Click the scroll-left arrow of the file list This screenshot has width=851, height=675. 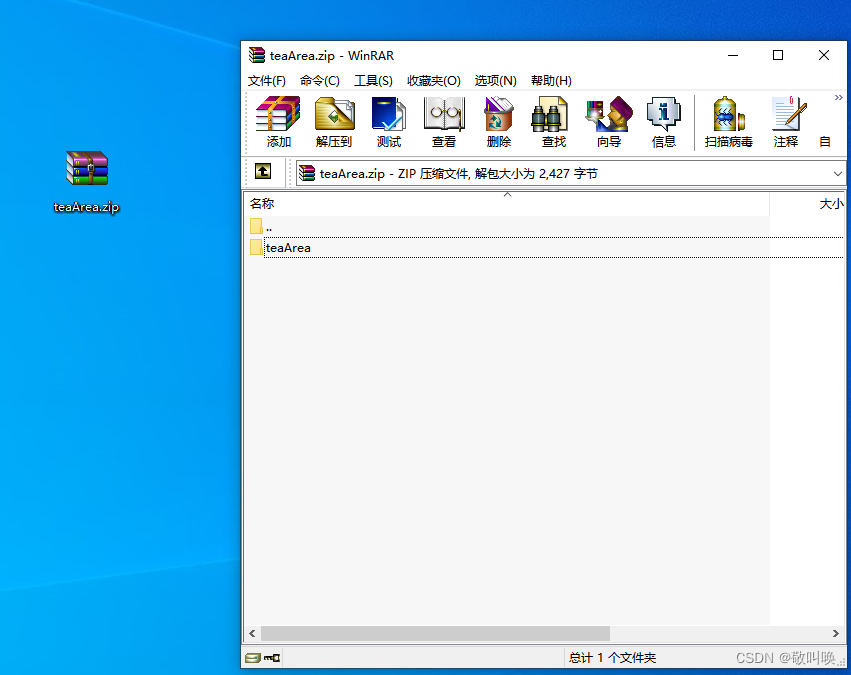tap(252, 633)
